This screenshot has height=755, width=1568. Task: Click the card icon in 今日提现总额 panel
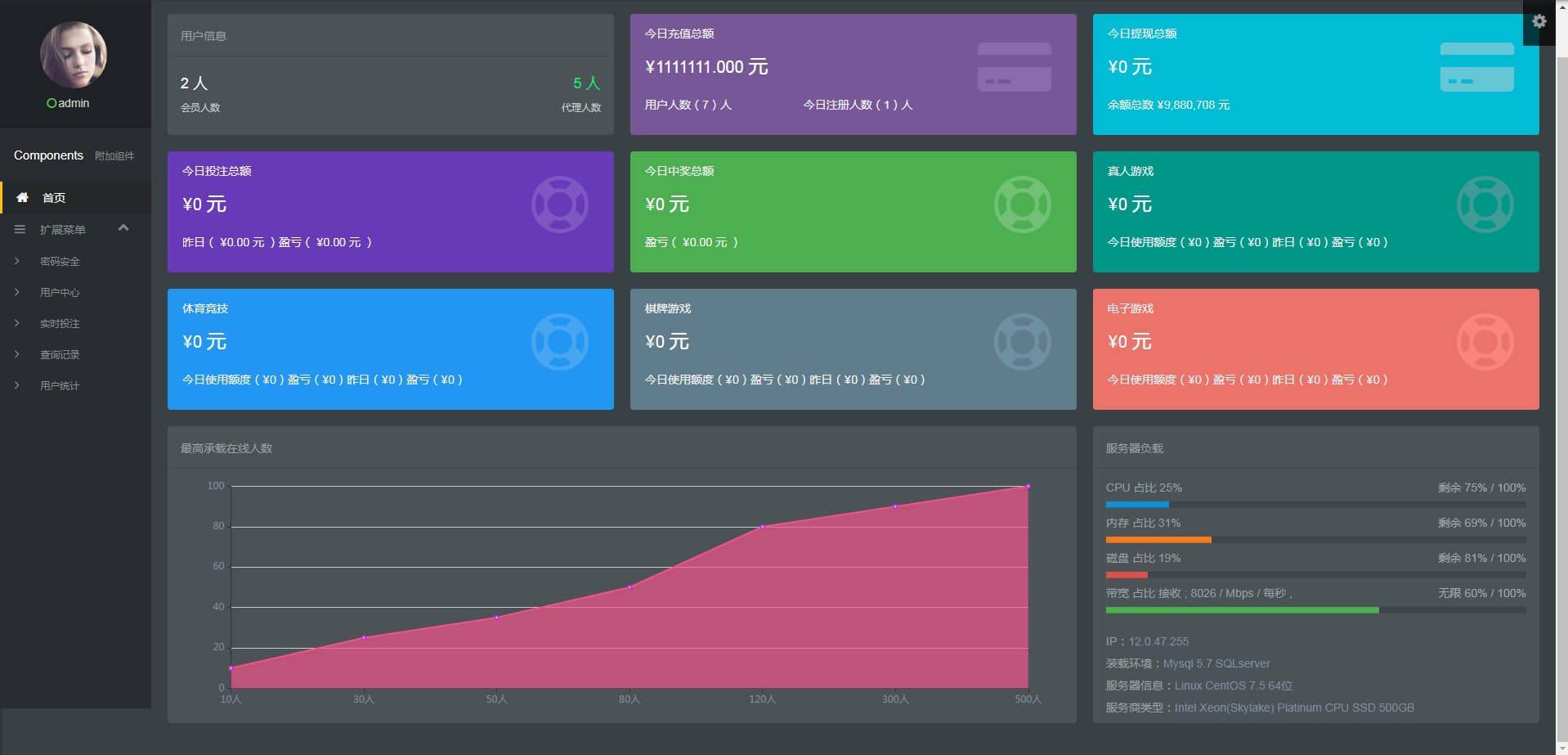tap(1476, 67)
